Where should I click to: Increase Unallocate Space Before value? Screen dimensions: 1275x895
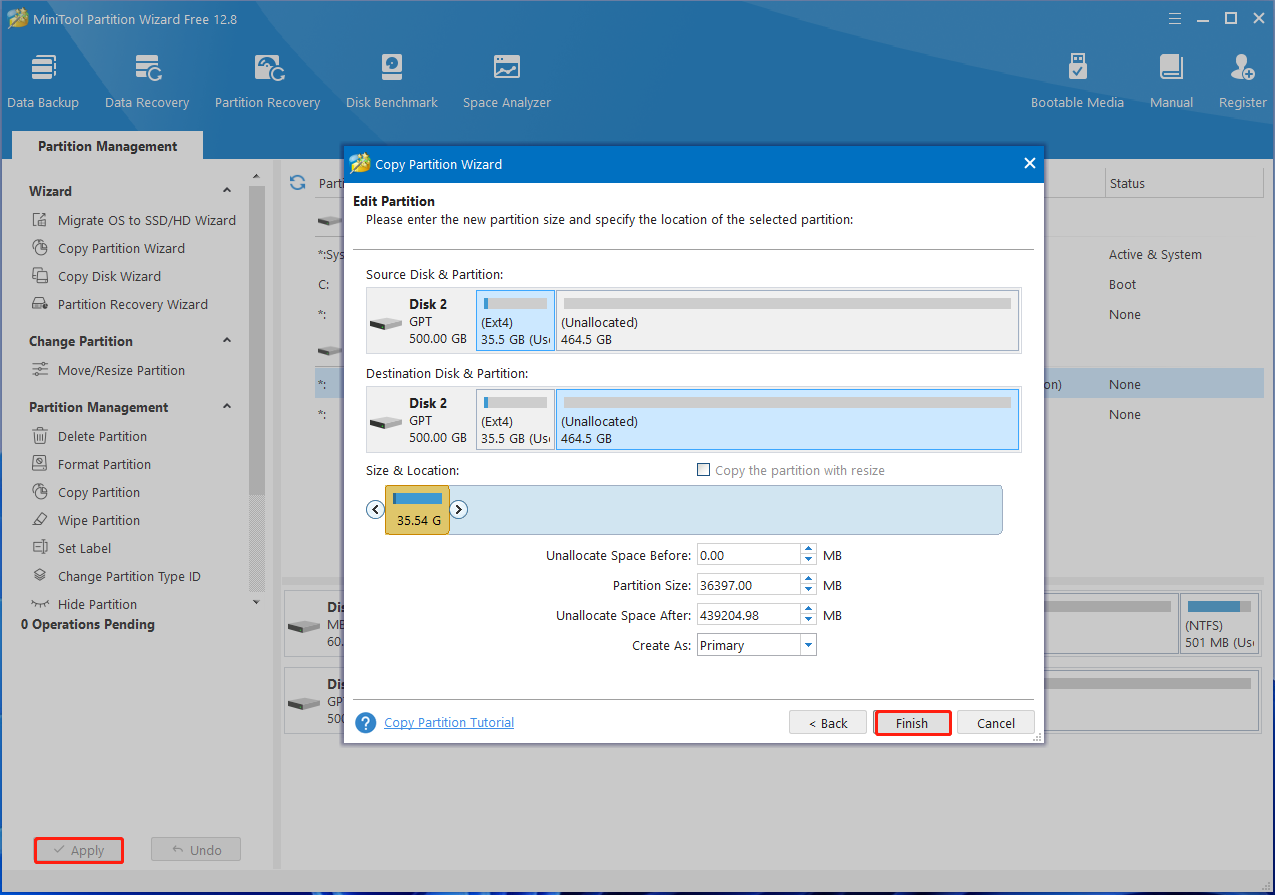pyautogui.click(x=808, y=550)
